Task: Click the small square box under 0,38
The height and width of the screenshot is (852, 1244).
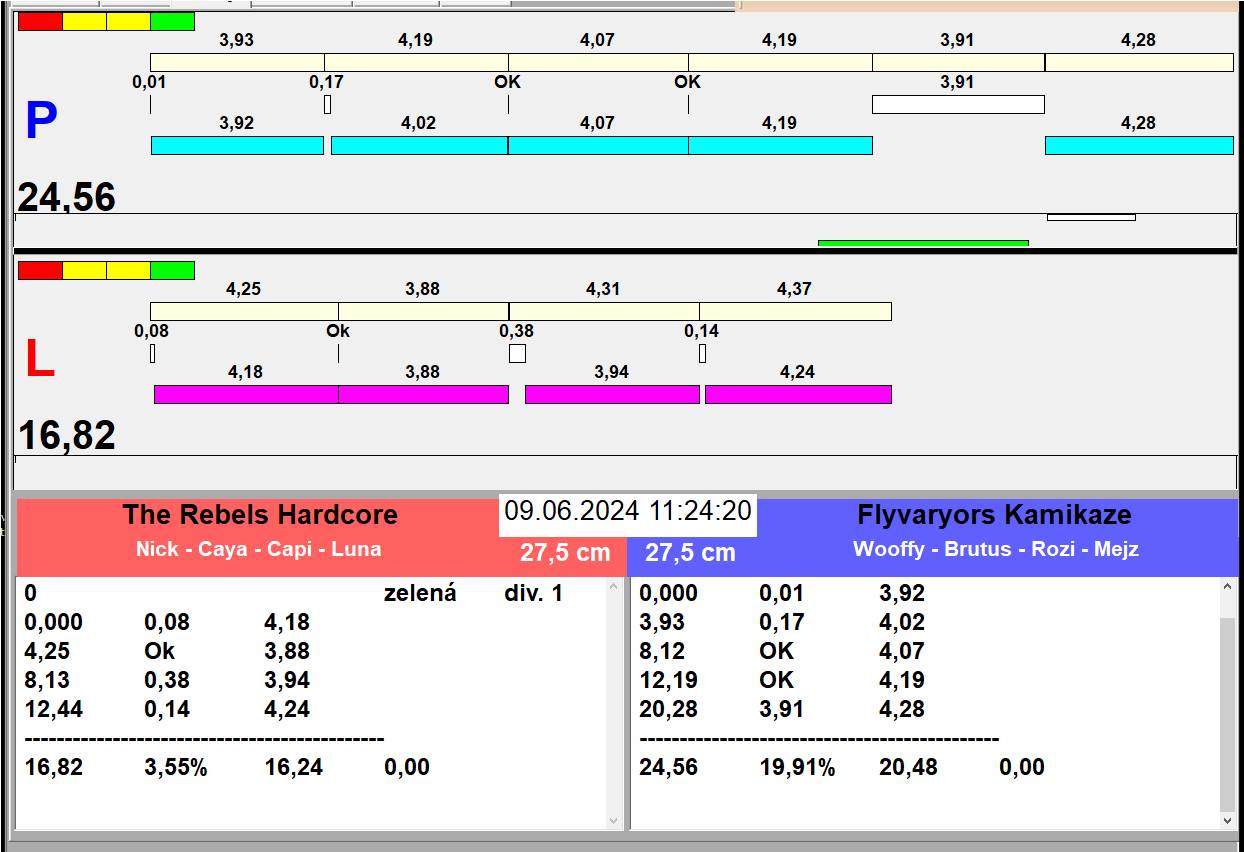Action: pyautogui.click(x=517, y=353)
